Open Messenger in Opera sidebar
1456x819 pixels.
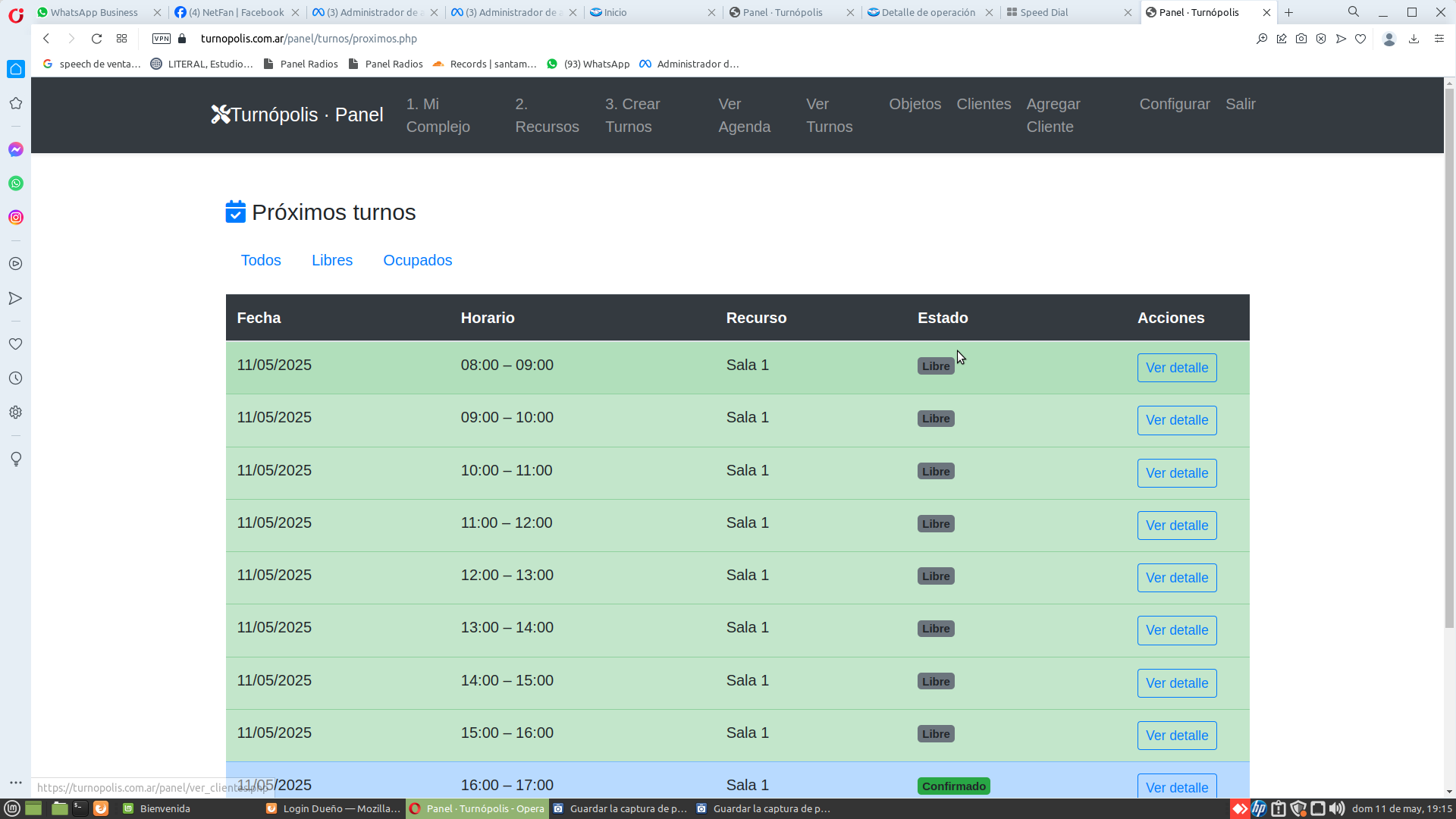pyautogui.click(x=16, y=149)
